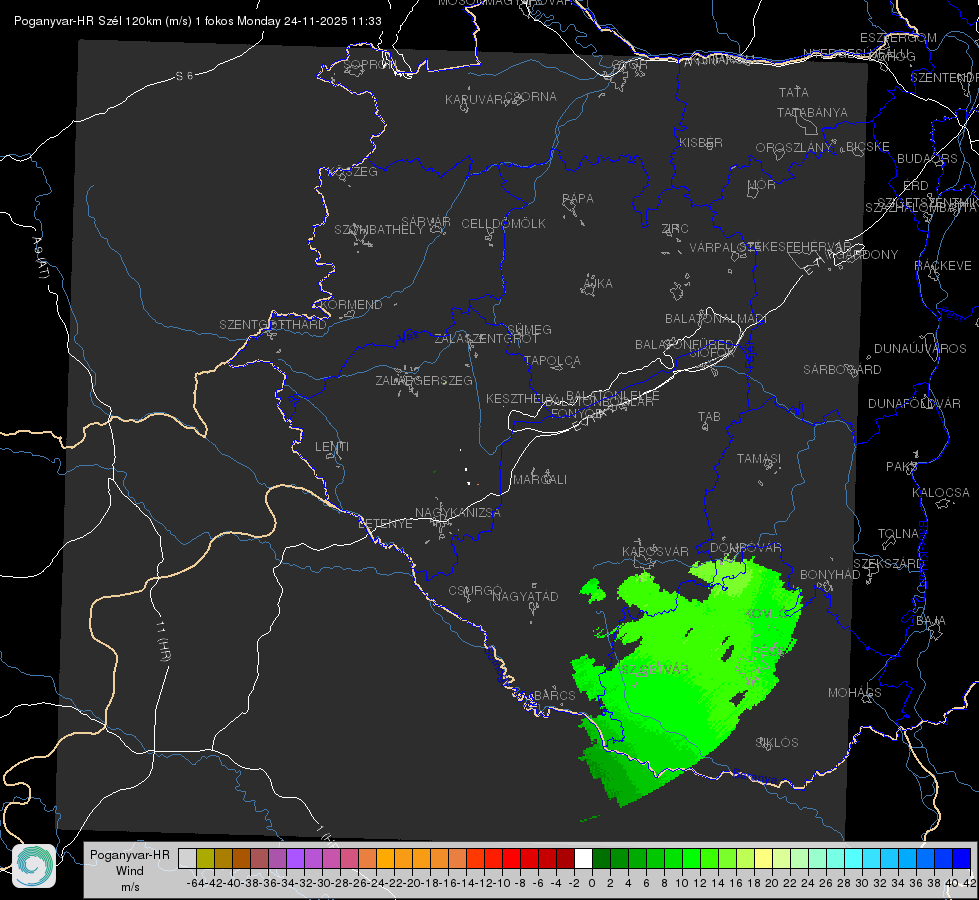979x900 pixels.
Task: Click the DUNAÚJVÁROS city label
Action: 920,349
